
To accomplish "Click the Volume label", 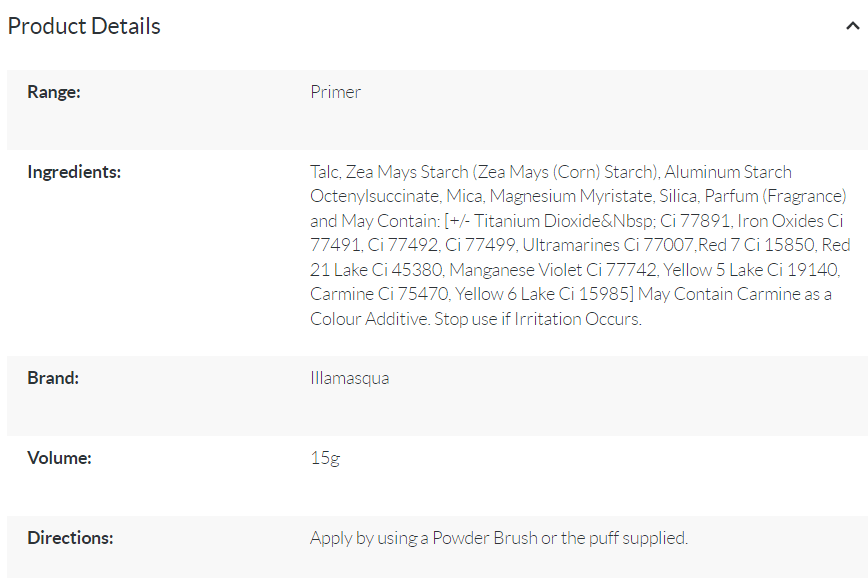I will pos(59,458).
